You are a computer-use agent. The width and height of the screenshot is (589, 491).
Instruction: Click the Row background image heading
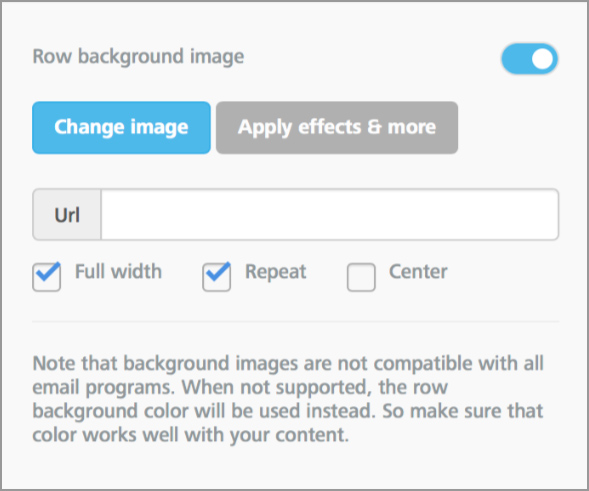[139, 57]
